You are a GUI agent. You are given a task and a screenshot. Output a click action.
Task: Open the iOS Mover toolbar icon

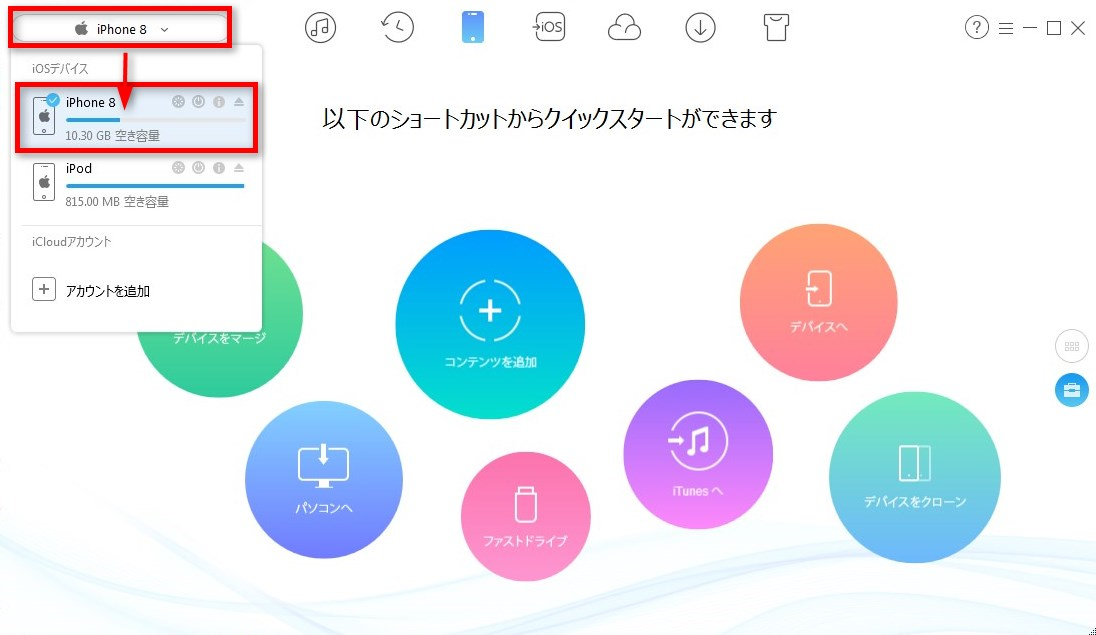[549, 28]
